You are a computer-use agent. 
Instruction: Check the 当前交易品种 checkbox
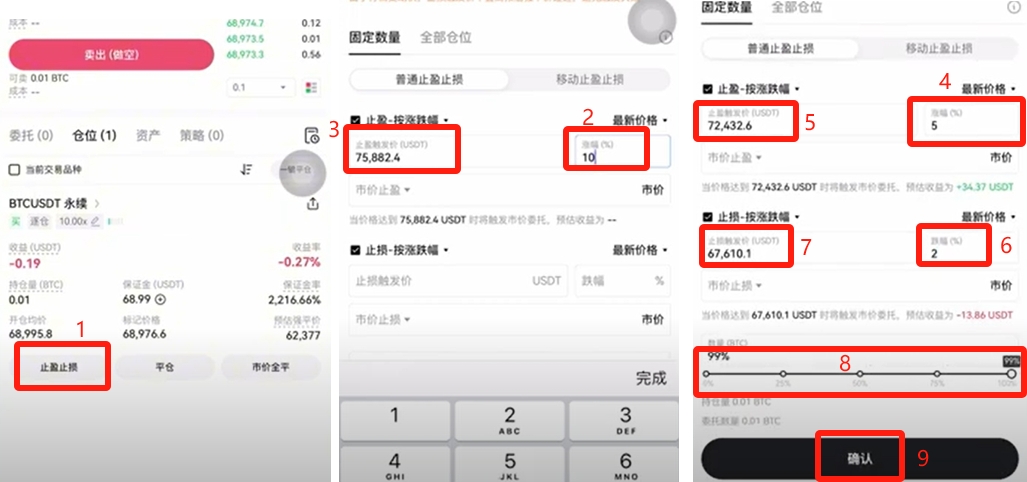pyautogui.click(x=14, y=170)
